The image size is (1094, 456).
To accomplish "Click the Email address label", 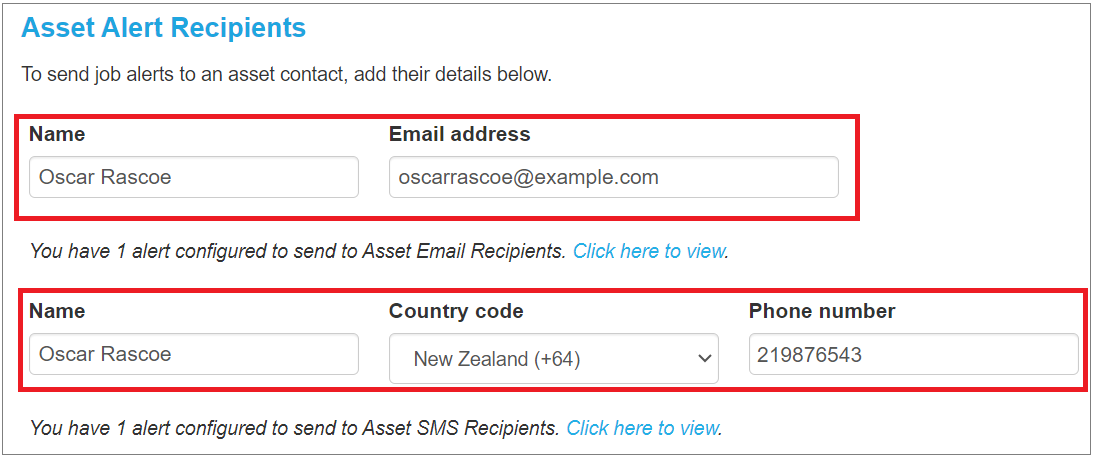I will click(x=459, y=134).
